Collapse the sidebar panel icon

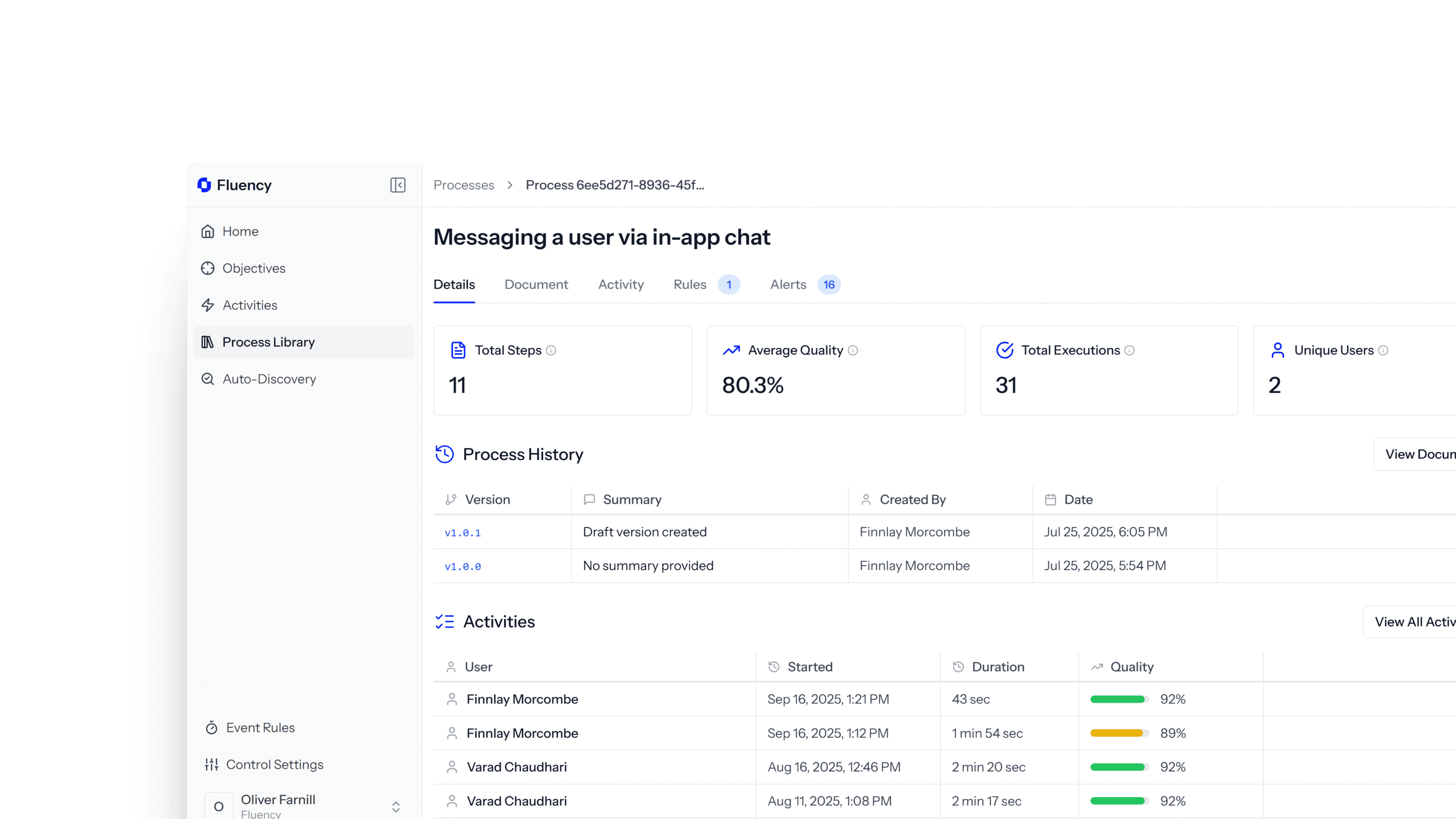397,185
